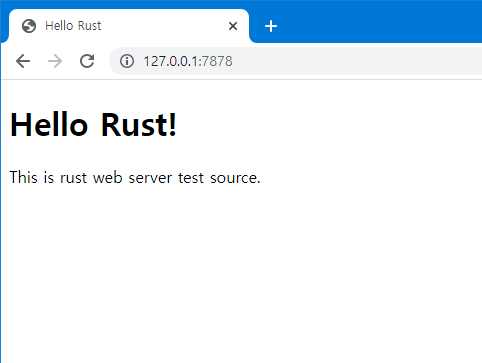
Task: View site information icon
Action: click(x=127, y=61)
